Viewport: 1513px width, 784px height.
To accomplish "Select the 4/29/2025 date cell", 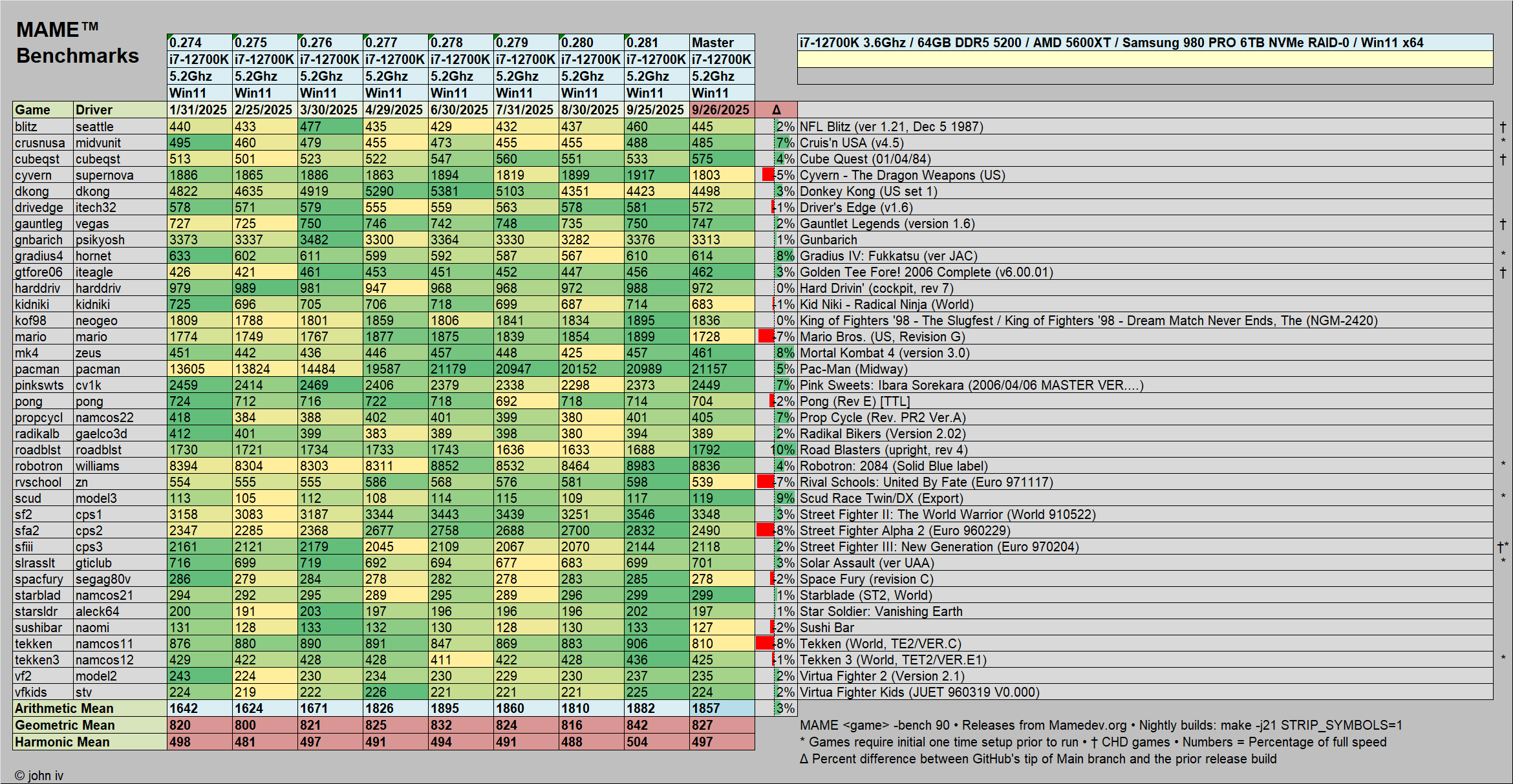I will pos(395,110).
